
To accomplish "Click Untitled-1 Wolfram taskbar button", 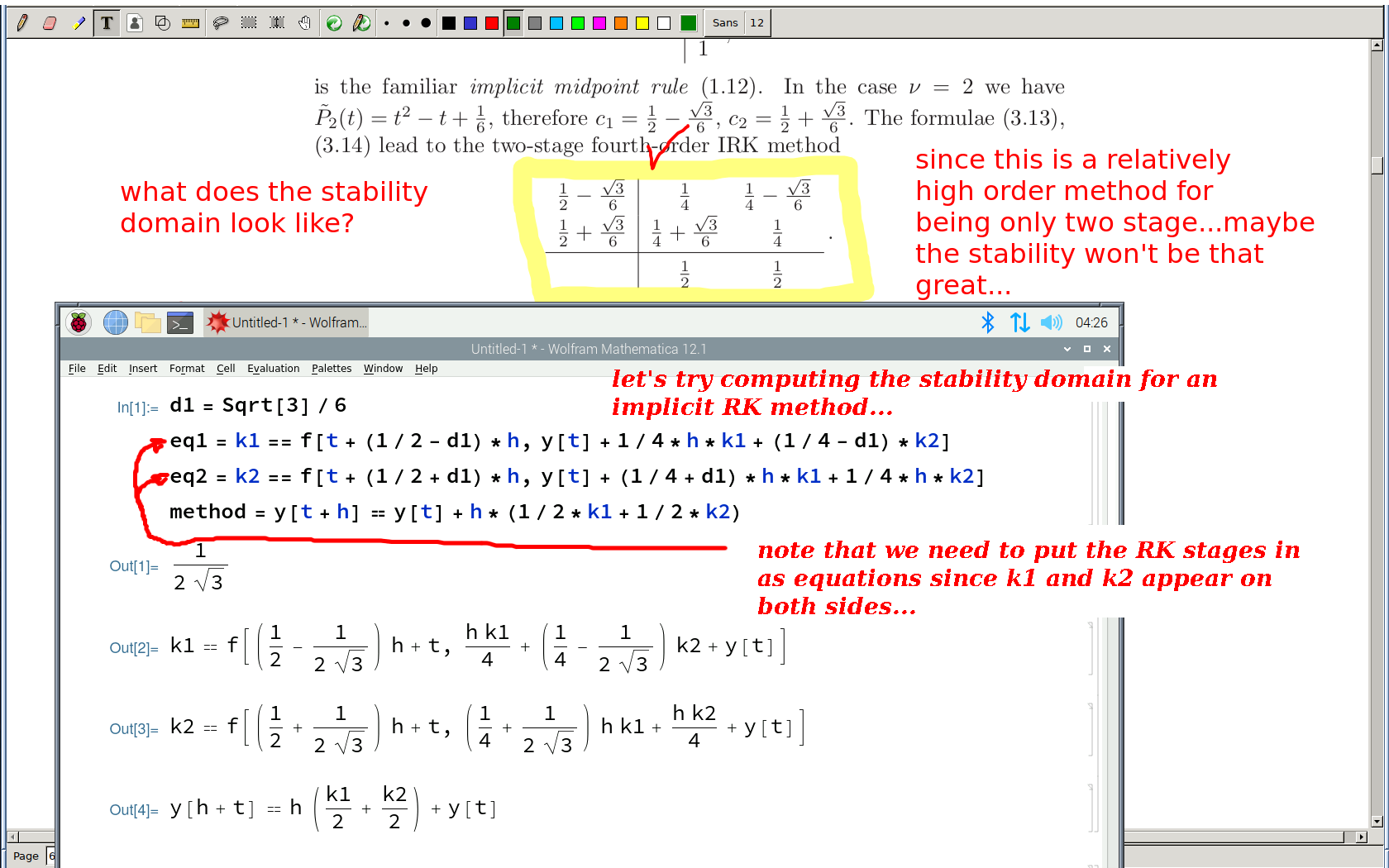I will click(287, 322).
